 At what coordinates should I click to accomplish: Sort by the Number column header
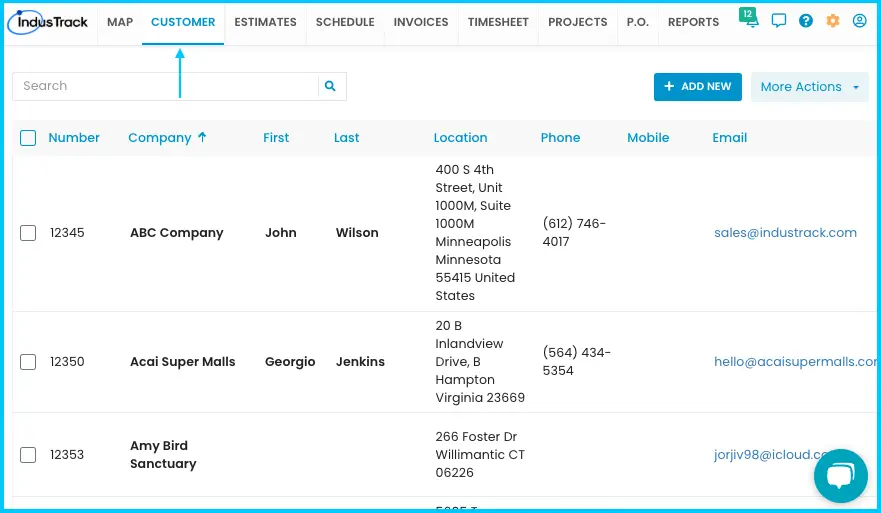[x=74, y=138]
